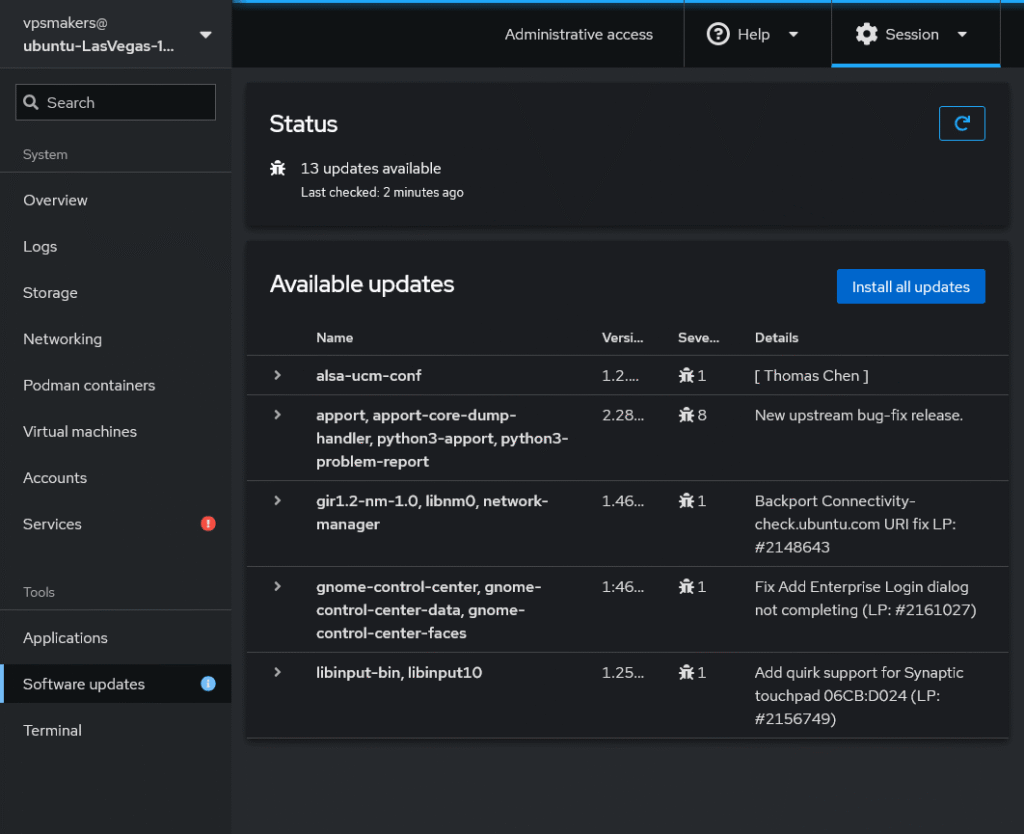
Task: Open the Terminal page
Action: (116, 730)
